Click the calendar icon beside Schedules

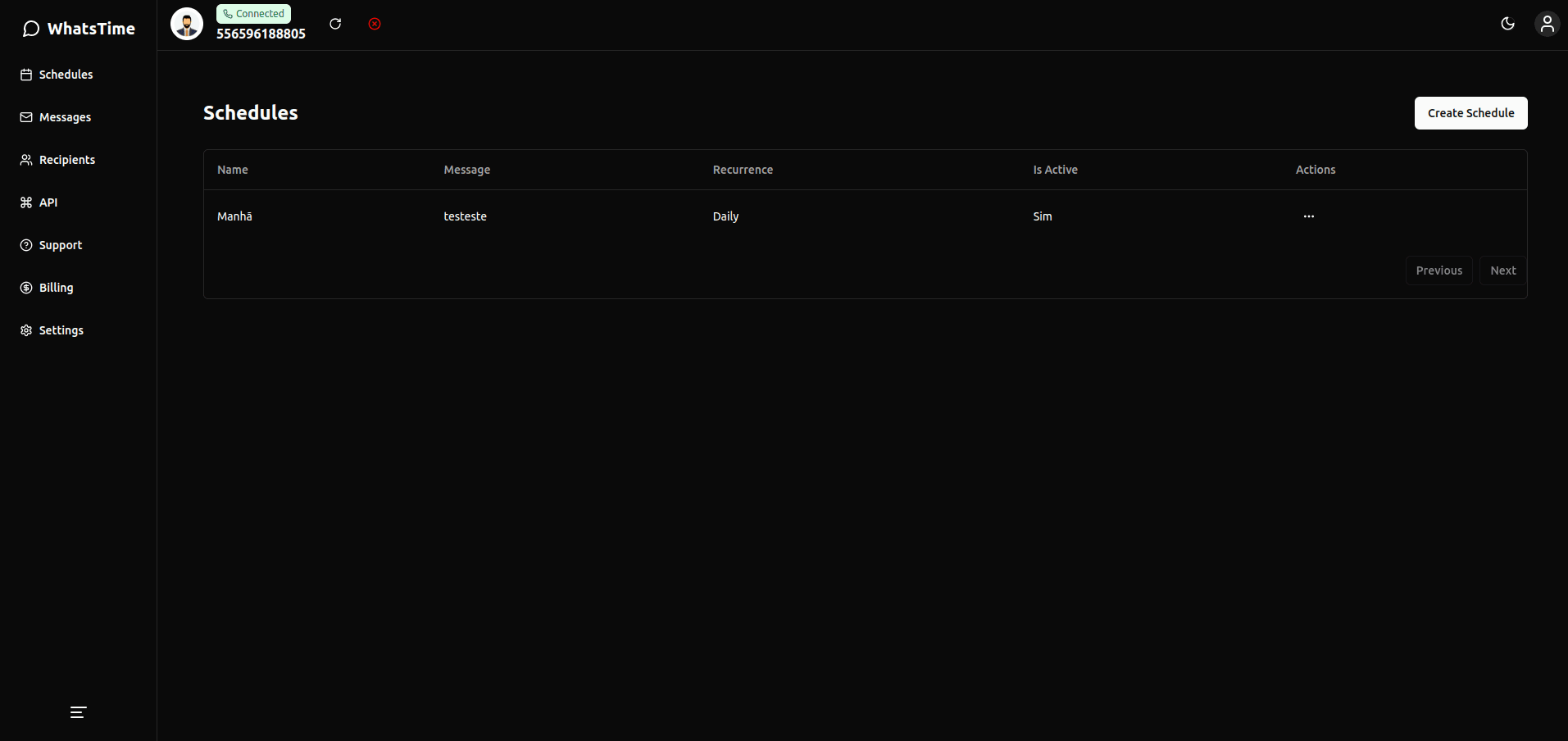pyautogui.click(x=26, y=75)
